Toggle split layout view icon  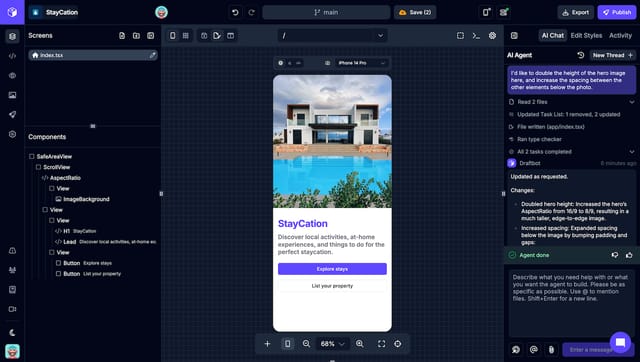pos(231,36)
